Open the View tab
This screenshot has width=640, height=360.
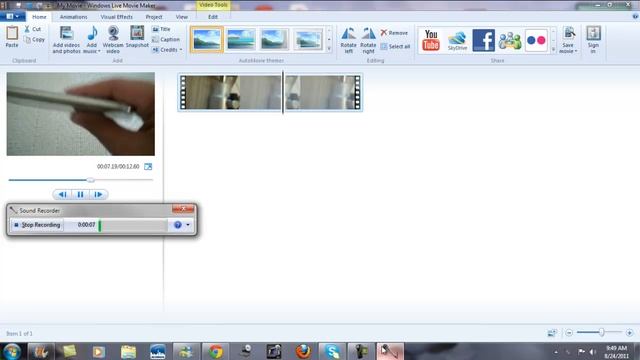[x=182, y=17]
